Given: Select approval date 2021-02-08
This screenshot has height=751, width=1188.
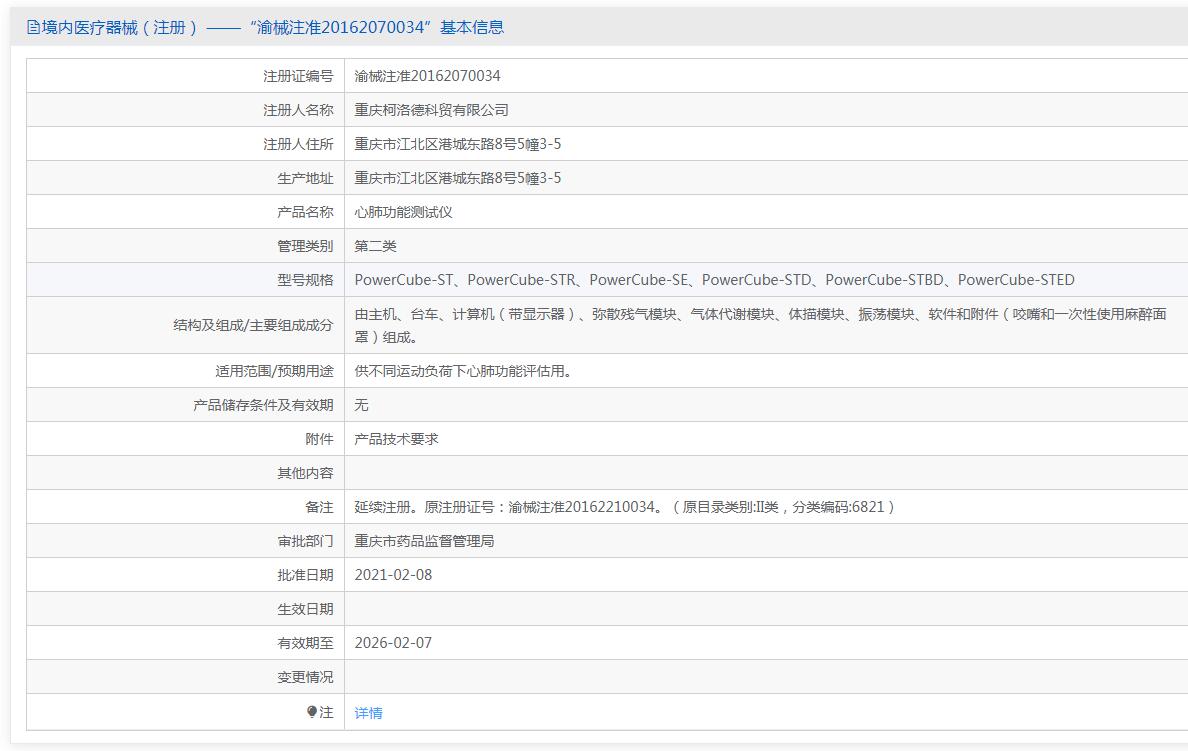Looking at the screenshot, I should [393, 574].
